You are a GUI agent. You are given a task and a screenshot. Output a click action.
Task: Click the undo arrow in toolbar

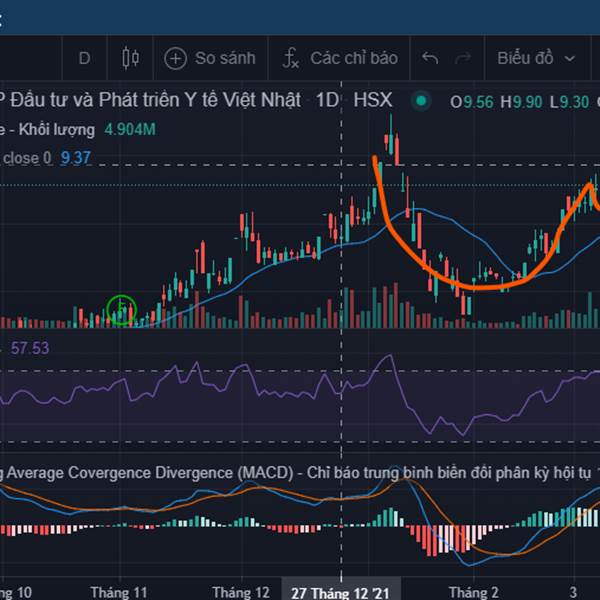tap(430, 58)
